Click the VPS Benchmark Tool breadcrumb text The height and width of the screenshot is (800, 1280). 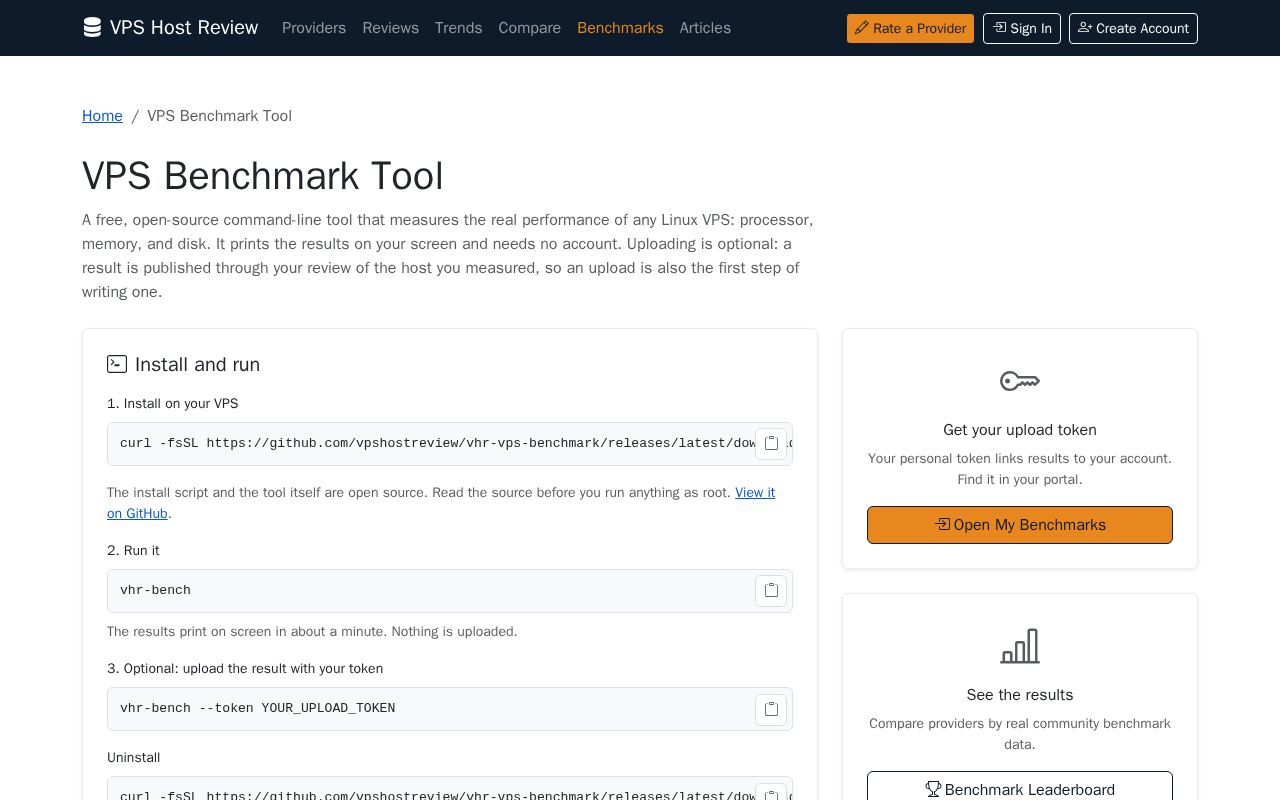click(219, 116)
